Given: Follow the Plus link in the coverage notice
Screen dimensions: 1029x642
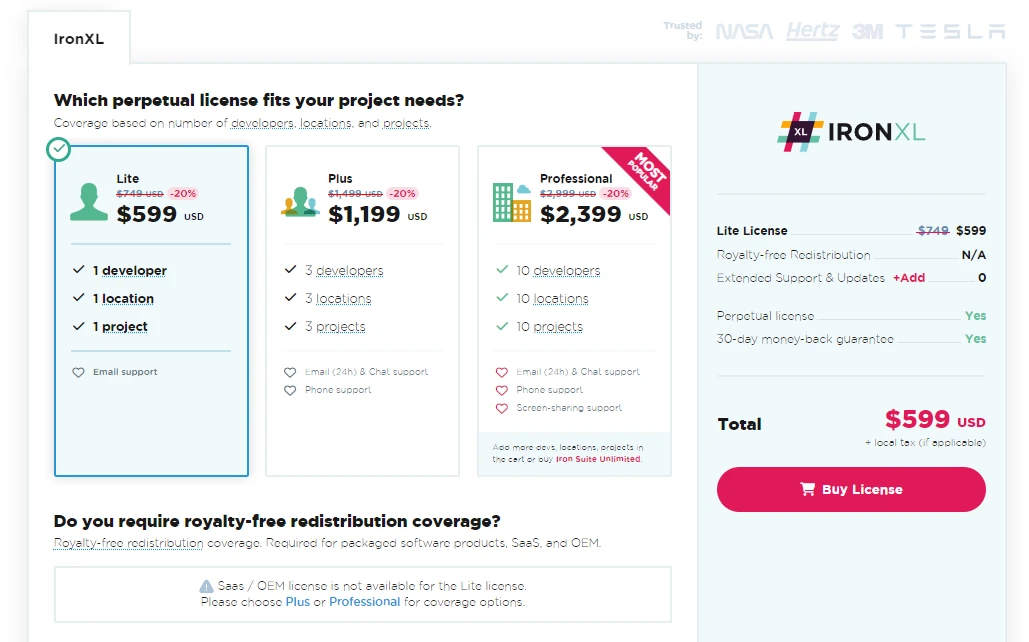Looking at the screenshot, I should click(x=297, y=602).
